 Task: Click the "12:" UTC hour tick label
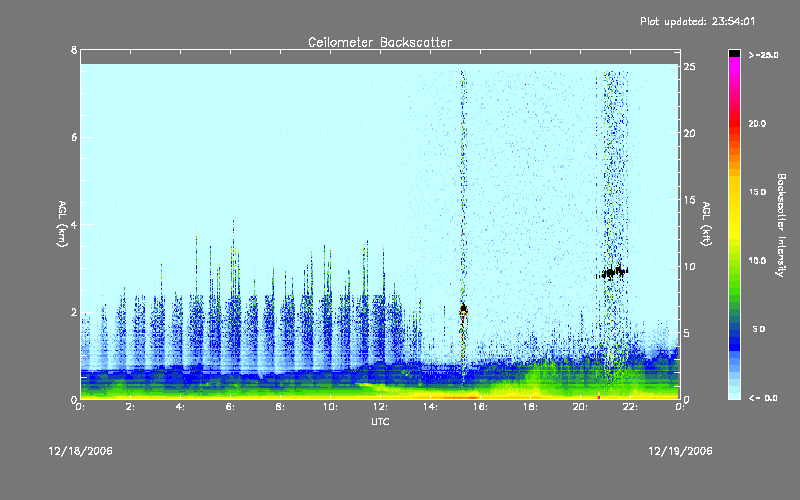(x=380, y=407)
